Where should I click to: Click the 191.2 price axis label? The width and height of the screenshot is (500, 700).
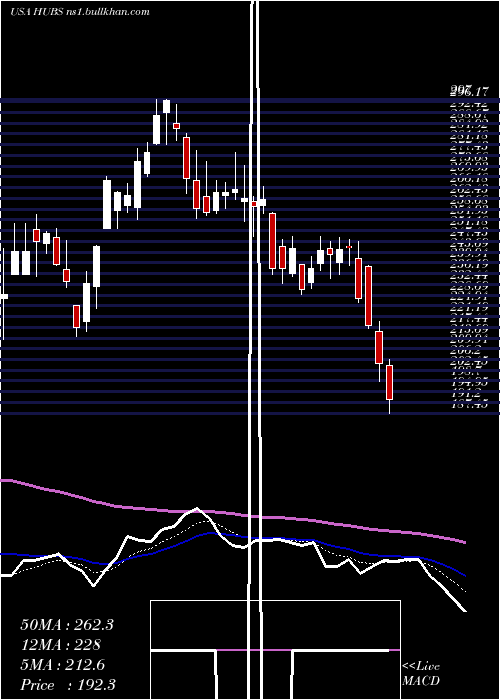pos(468,394)
